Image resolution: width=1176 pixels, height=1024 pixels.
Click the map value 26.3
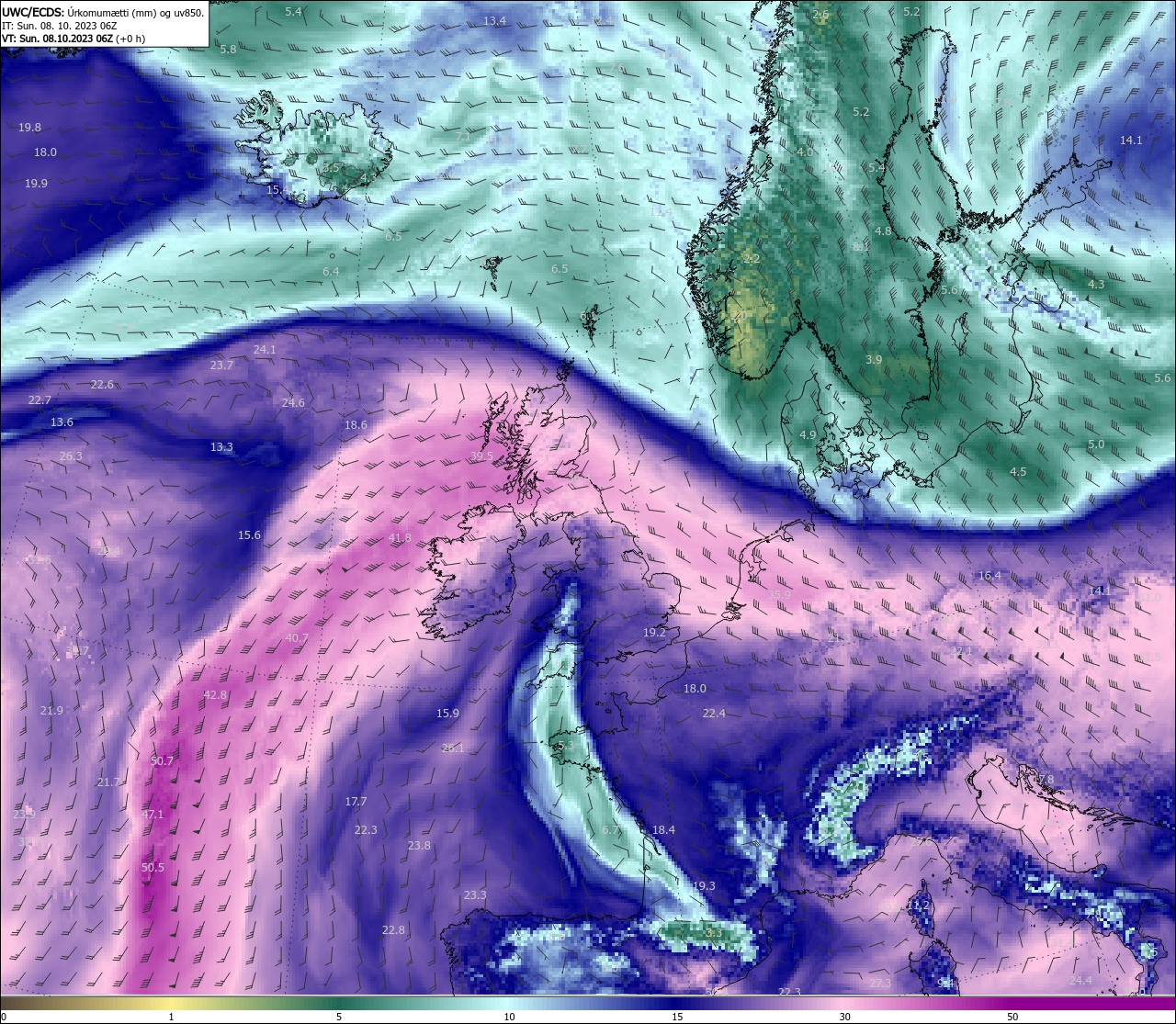pos(71,456)
